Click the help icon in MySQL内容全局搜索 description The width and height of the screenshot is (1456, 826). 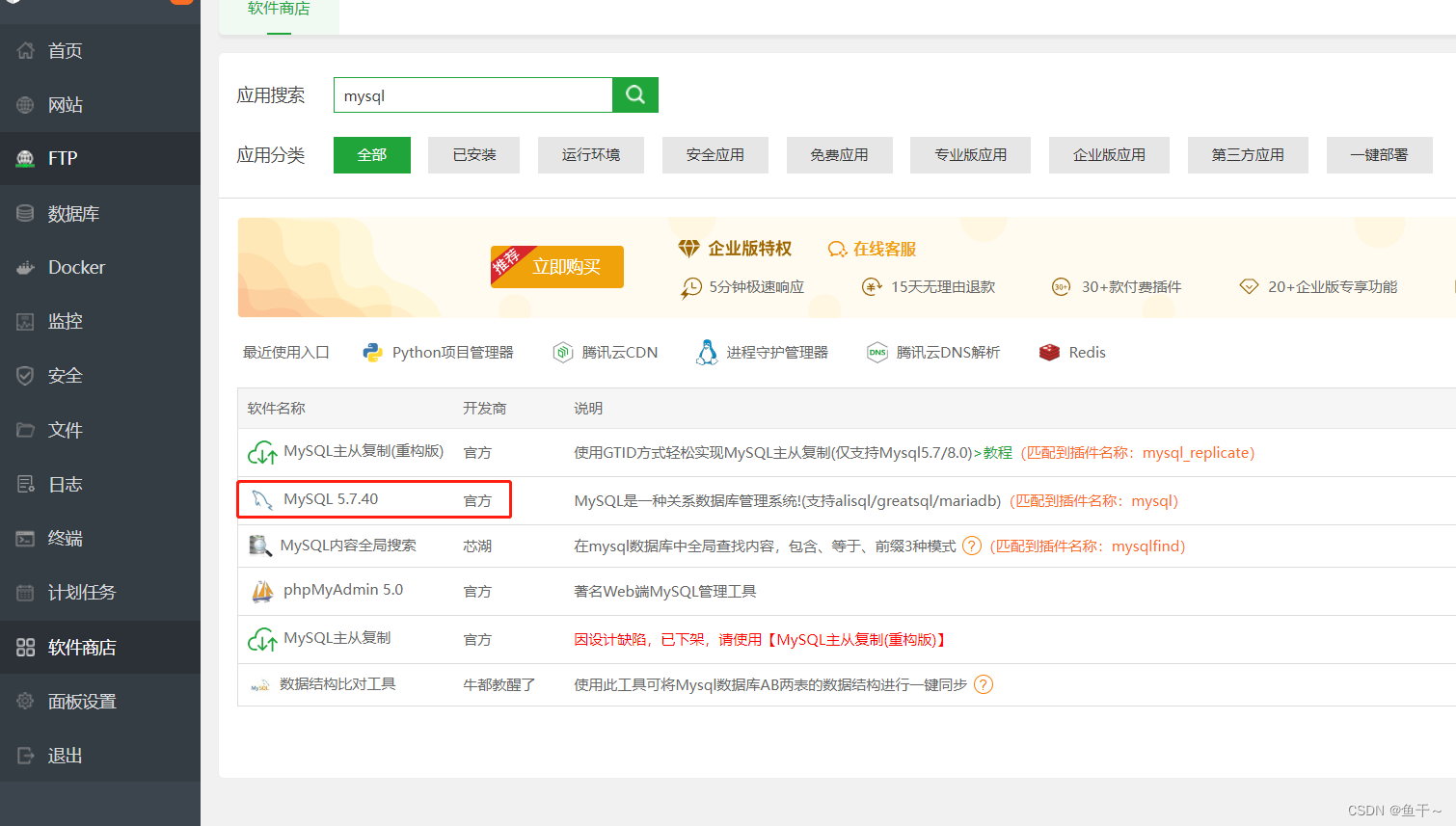pos(972,546)
